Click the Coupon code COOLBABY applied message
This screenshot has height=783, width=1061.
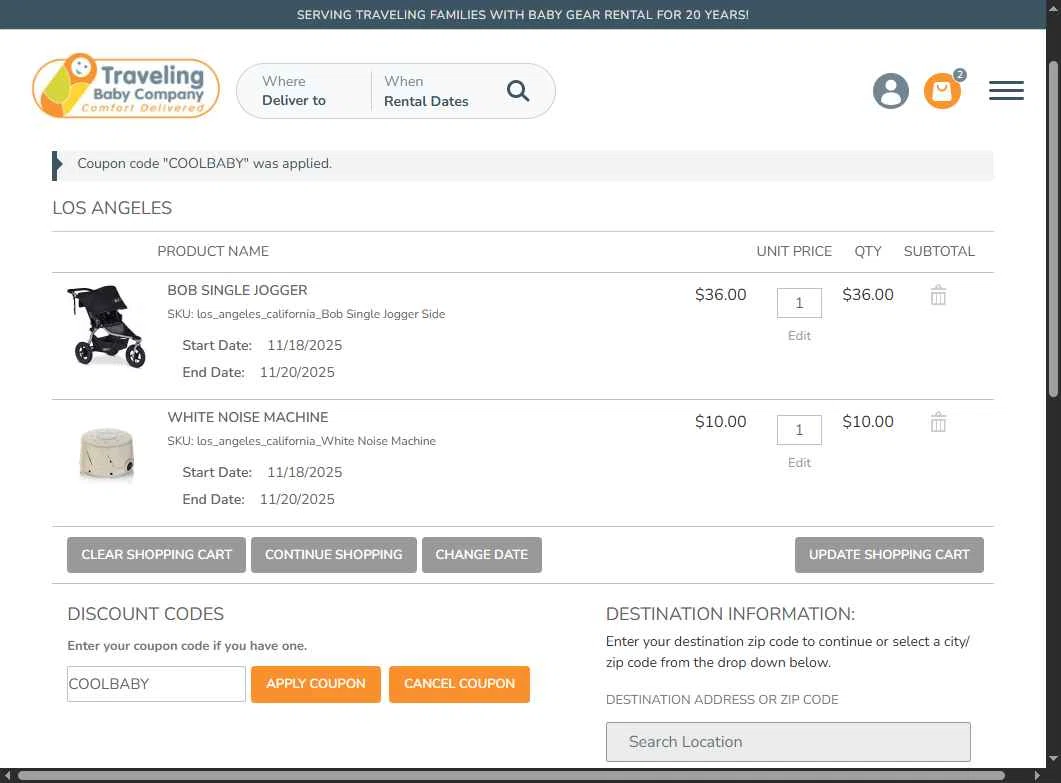pos(204,164)
